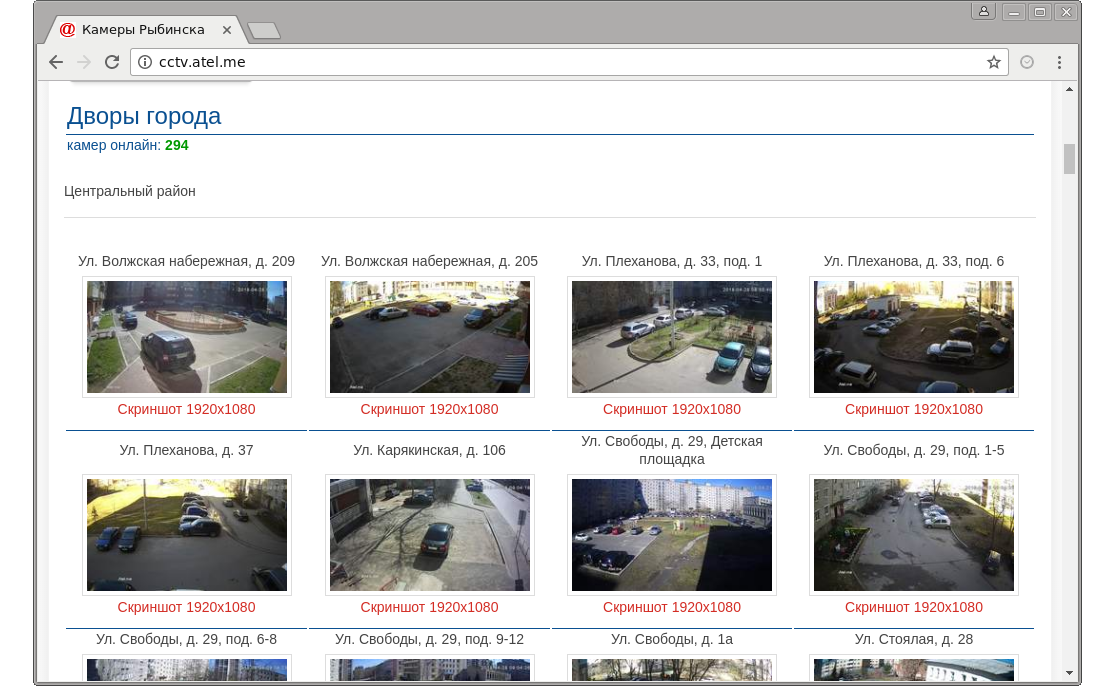The height and width of the screenshot is (686, 1115).
Task: Open the Chrome three-dot menu
Action: [x=1059, y=62]
